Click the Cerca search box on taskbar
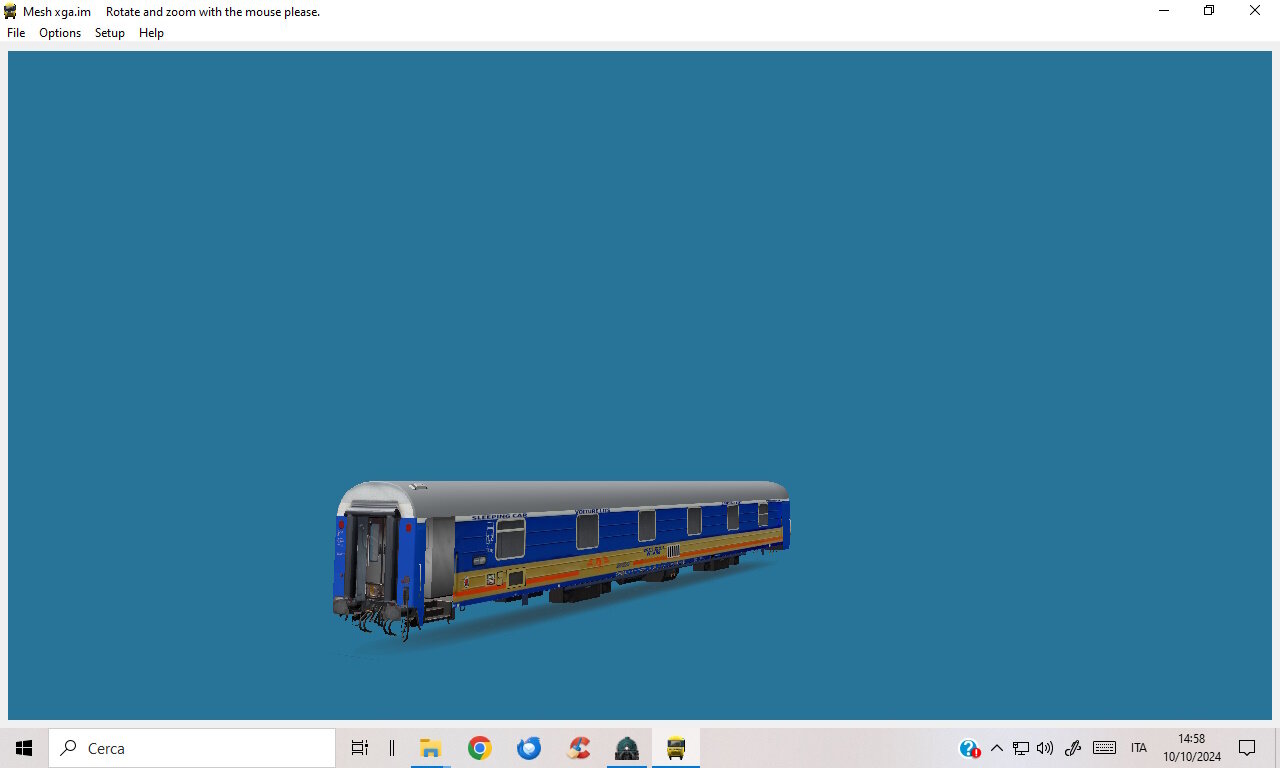 [x=192, y=748]
